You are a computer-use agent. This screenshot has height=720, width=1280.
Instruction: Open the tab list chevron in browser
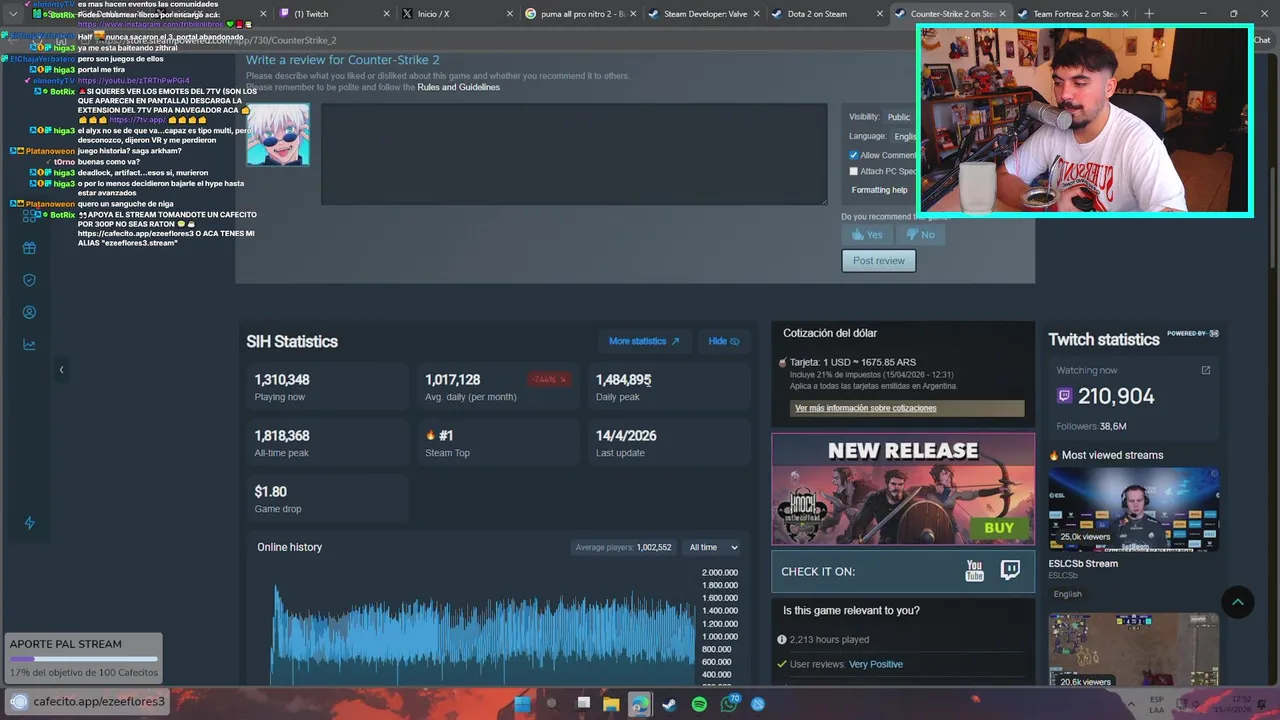tap(13, 14)
